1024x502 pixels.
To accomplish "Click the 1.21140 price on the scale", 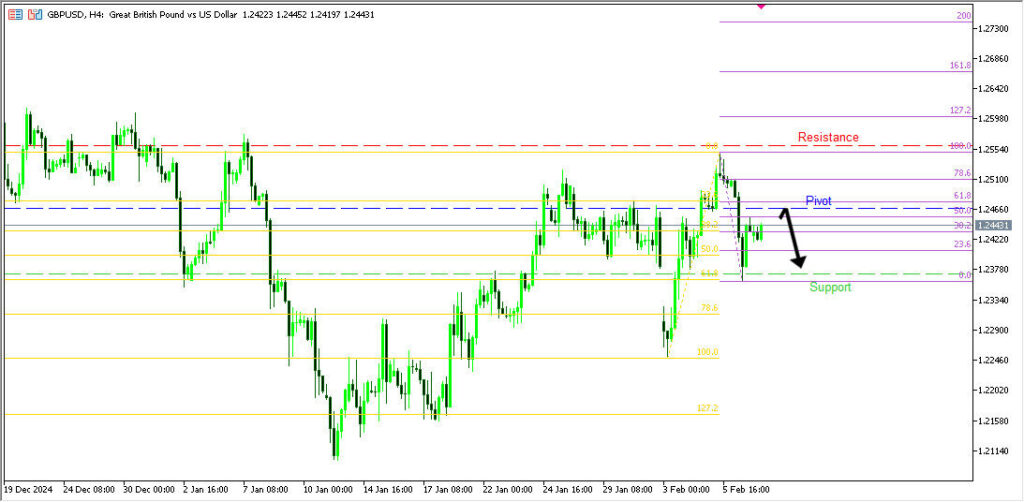I will 995,450.
